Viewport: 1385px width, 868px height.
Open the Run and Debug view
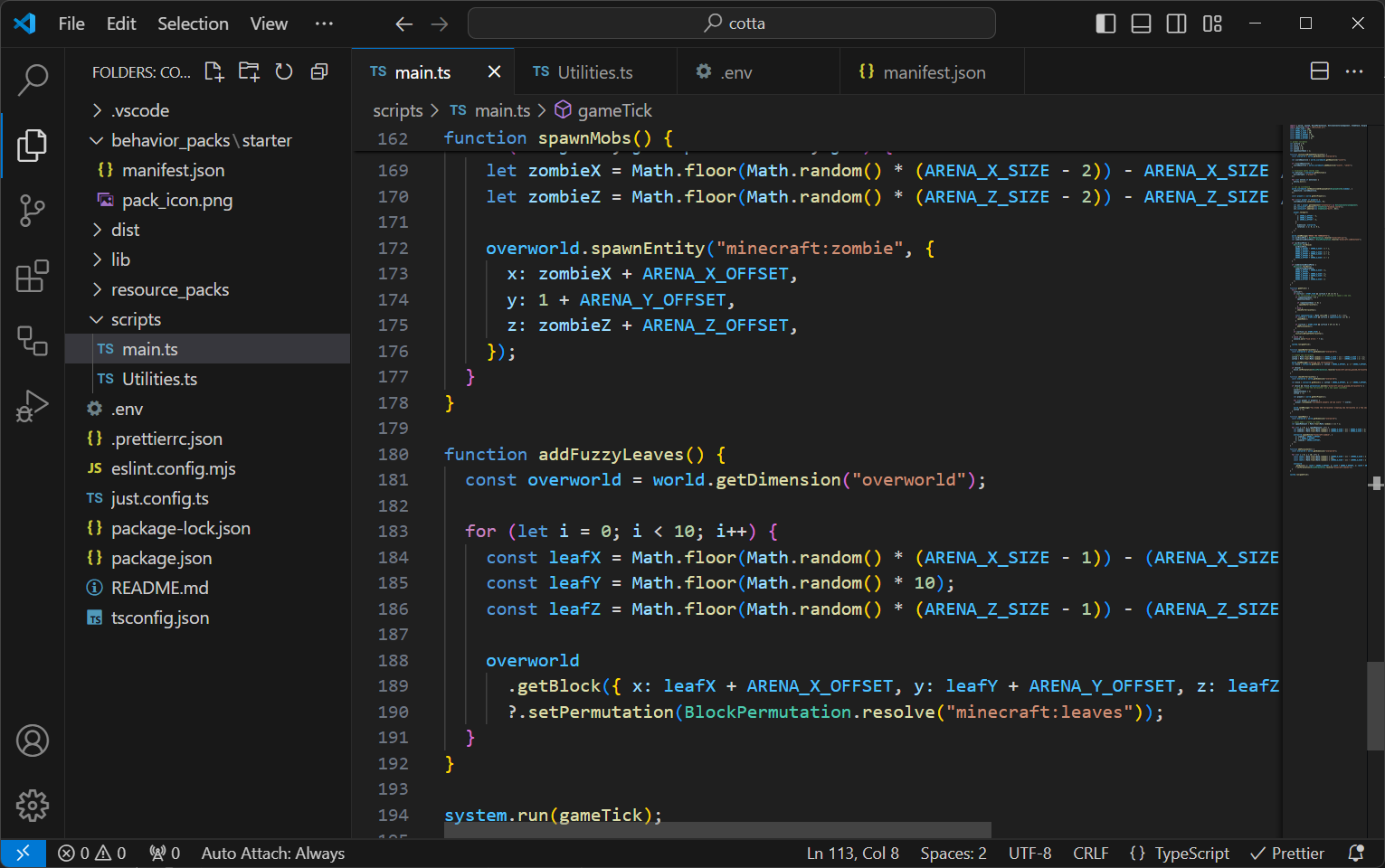coord(33,406)
